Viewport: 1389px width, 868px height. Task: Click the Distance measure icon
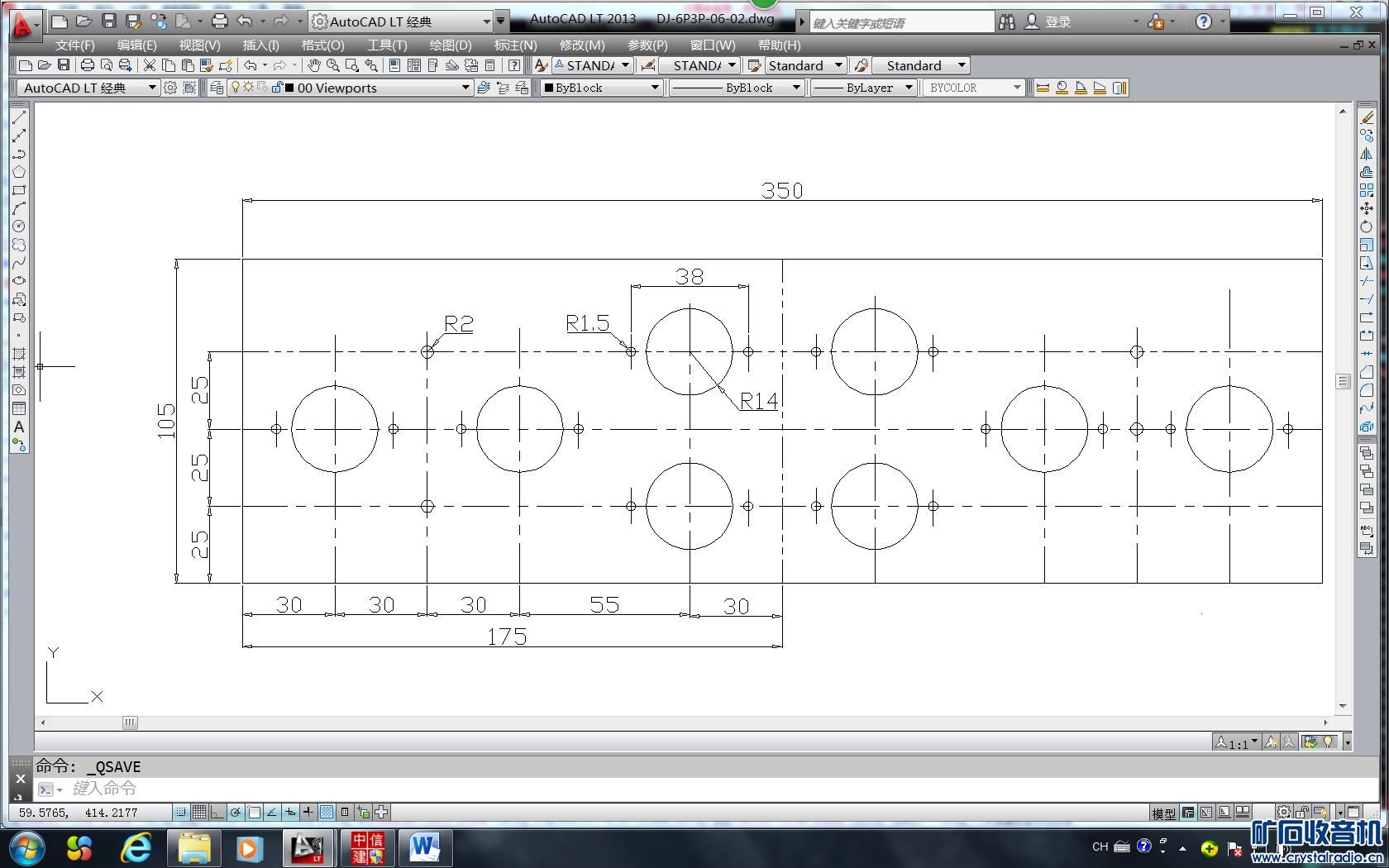tap(1043, 88)
